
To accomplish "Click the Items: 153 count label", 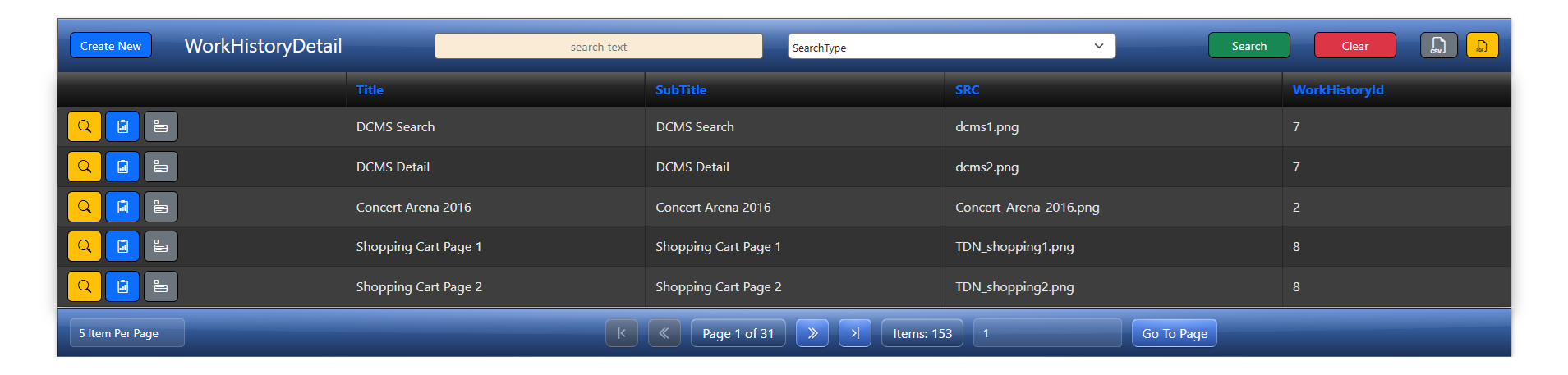I will [922, 333].
